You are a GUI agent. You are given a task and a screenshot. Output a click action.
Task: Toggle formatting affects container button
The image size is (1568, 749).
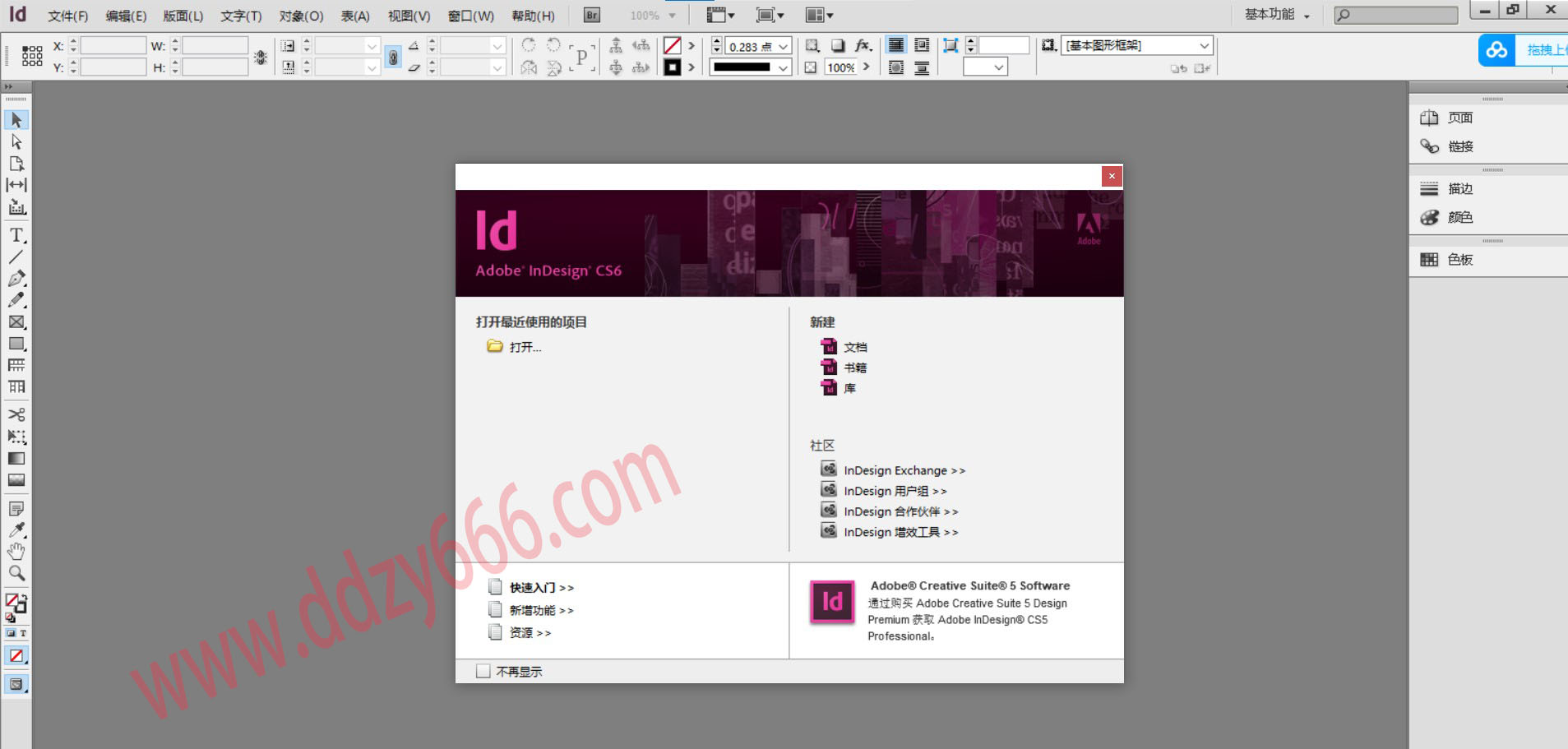coord(11,633)
